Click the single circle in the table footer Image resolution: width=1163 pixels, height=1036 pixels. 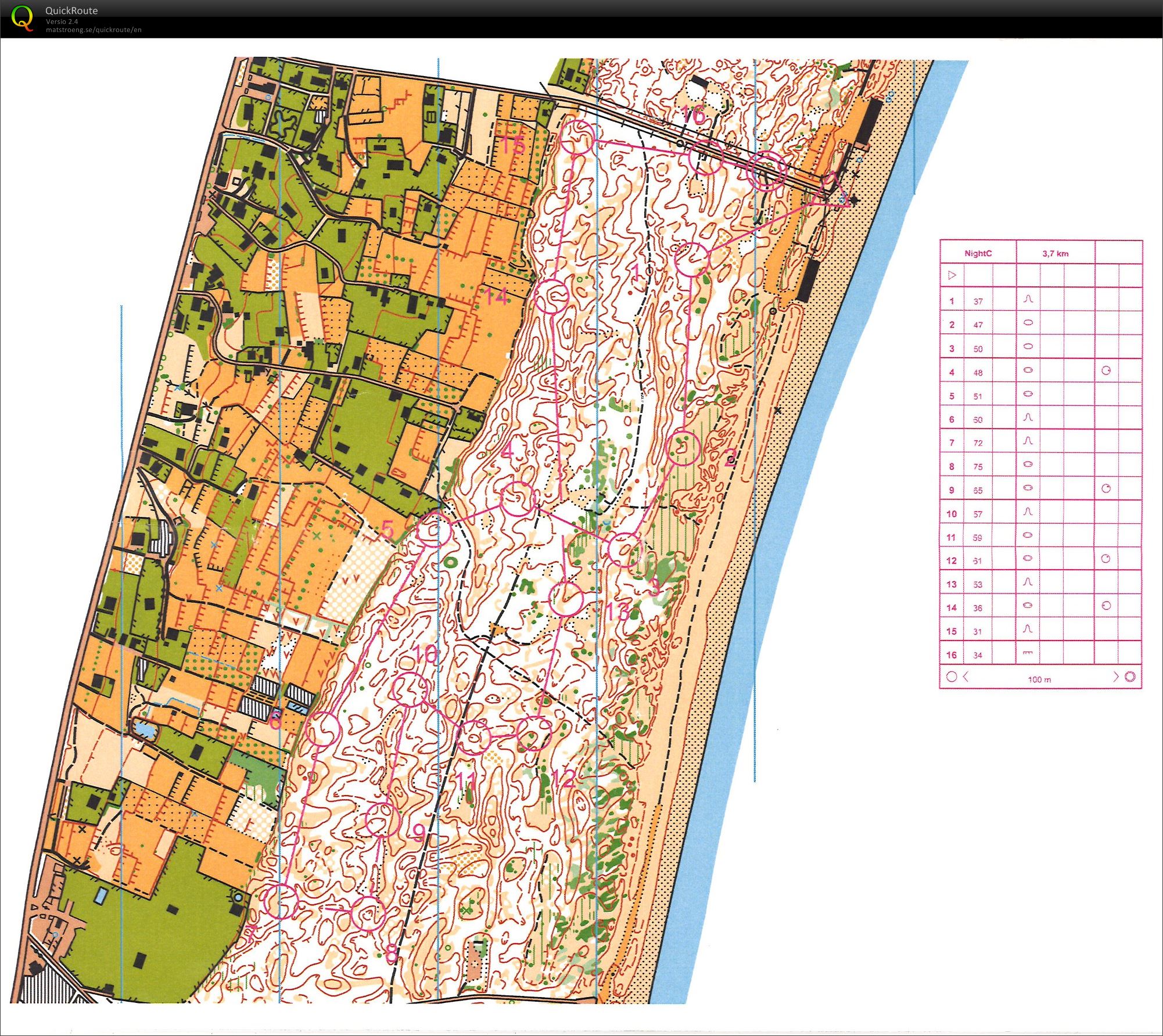click(x=952, y=677)
